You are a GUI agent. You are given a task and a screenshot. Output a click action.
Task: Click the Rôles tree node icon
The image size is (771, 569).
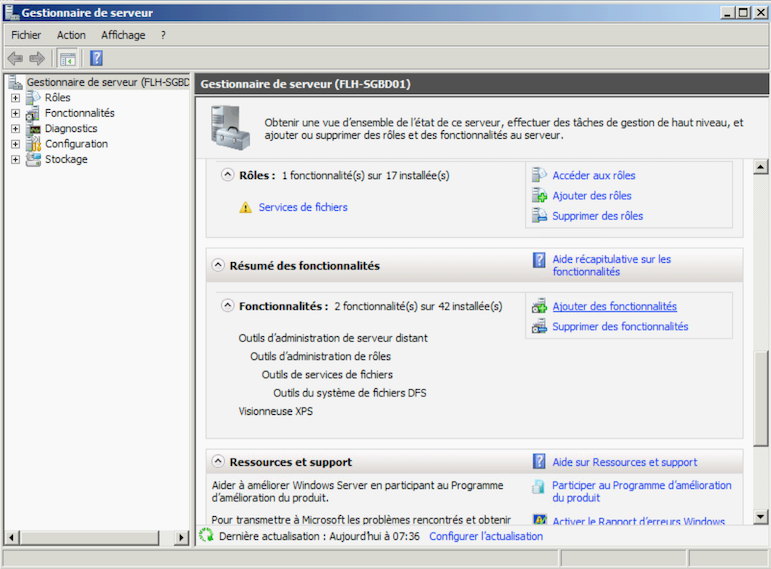[x=33, y=97]
